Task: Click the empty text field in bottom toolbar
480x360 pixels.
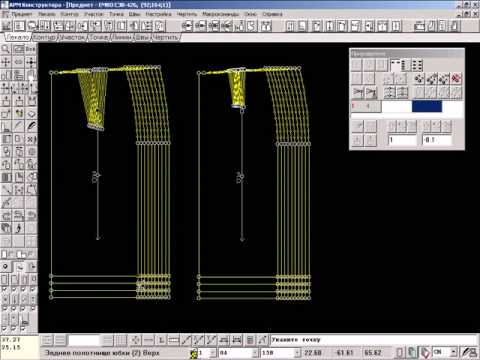Action: pos(84,340)
